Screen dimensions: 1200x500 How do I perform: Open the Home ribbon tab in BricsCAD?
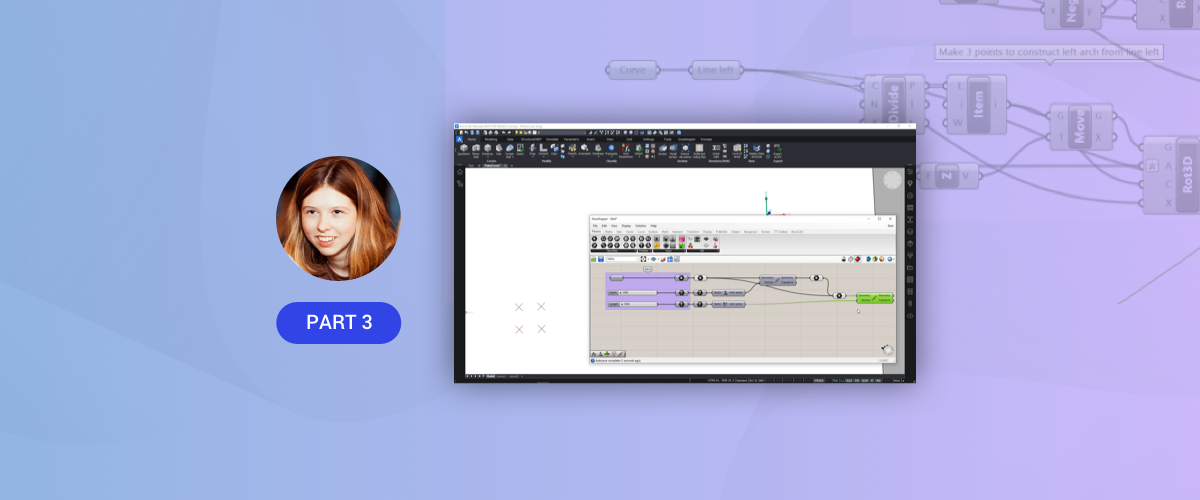coord(472,139)
